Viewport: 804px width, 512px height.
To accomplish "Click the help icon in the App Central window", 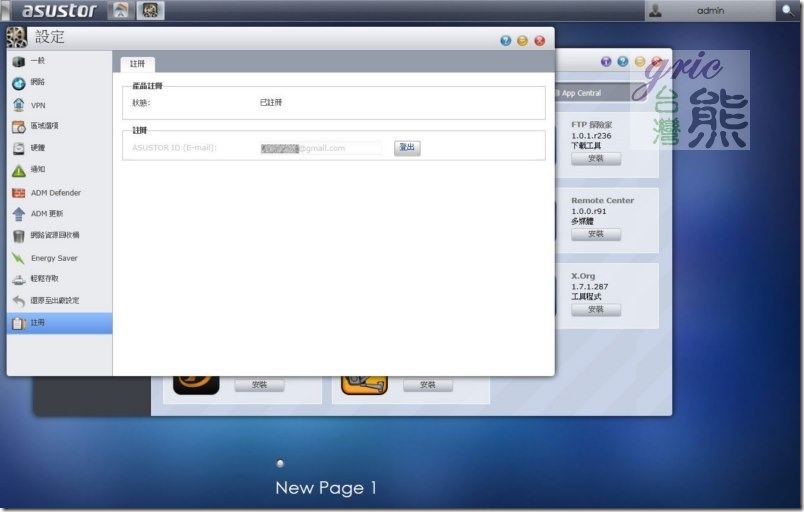I will point(623,62).
